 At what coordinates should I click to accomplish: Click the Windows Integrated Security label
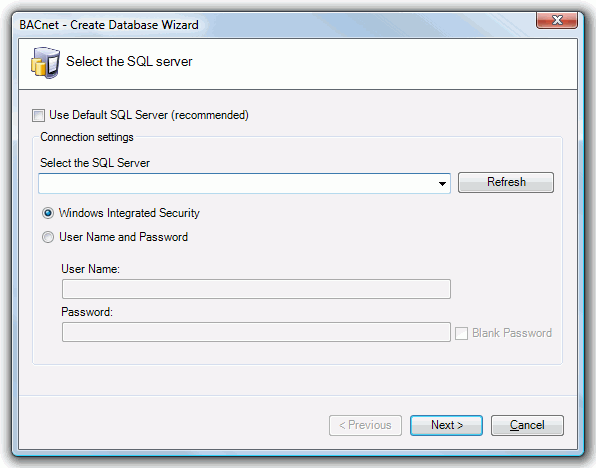point(129,213)
